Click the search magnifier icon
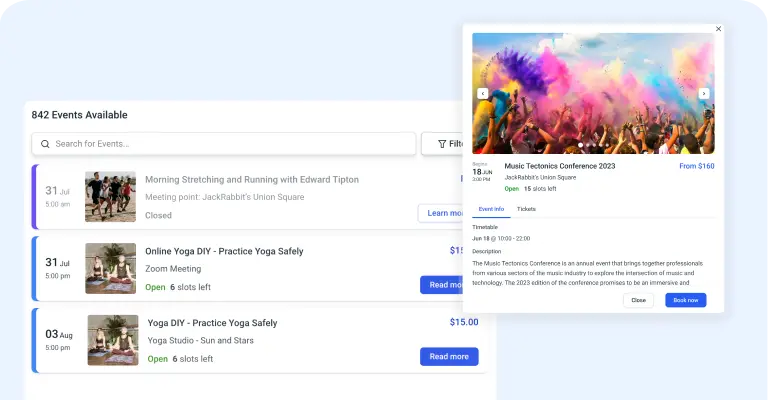This screenshot has width=768, height=400. coord(45,144)
